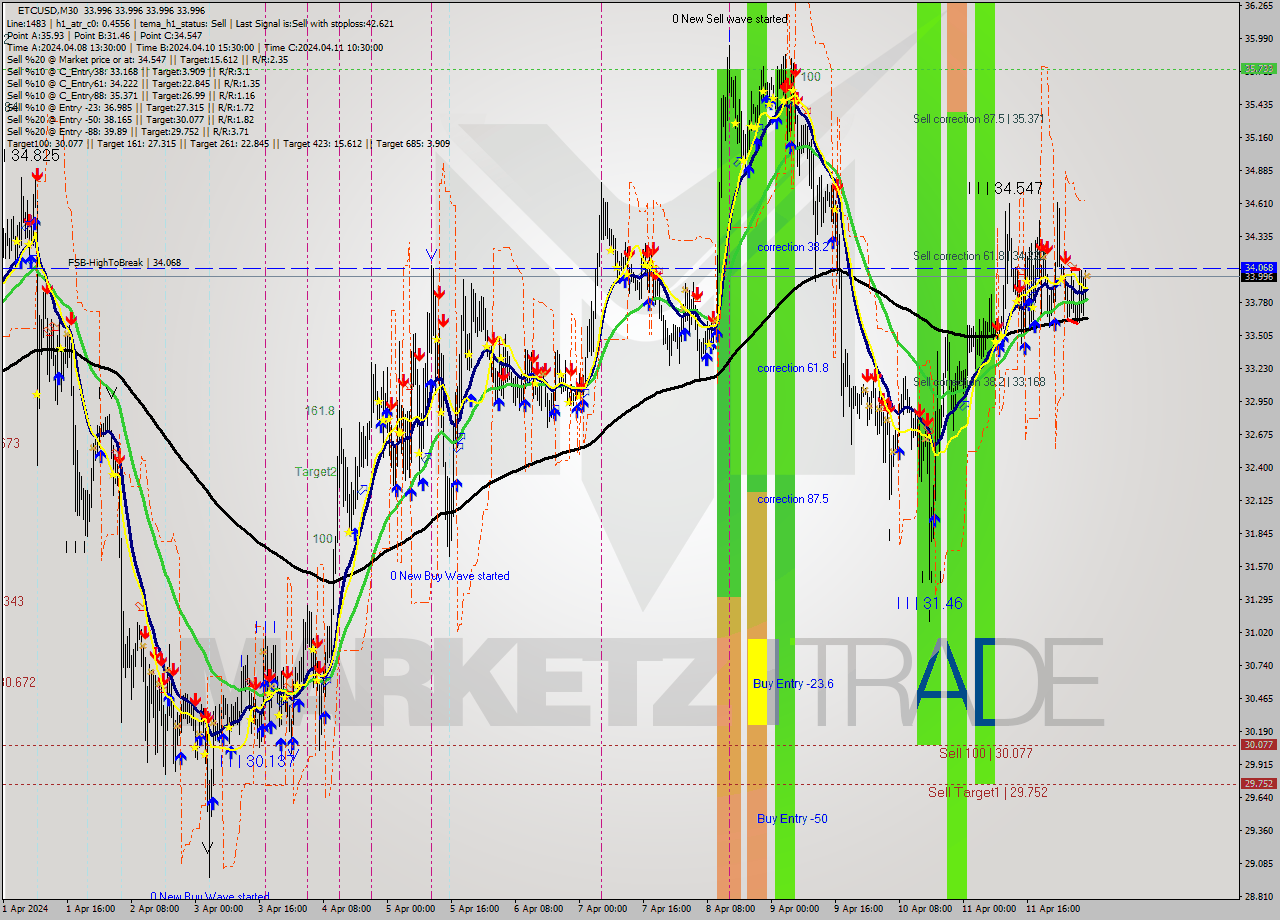Click '10 Apr 08:00' on time axis
1280x920 pixels.
pos(925,909)
